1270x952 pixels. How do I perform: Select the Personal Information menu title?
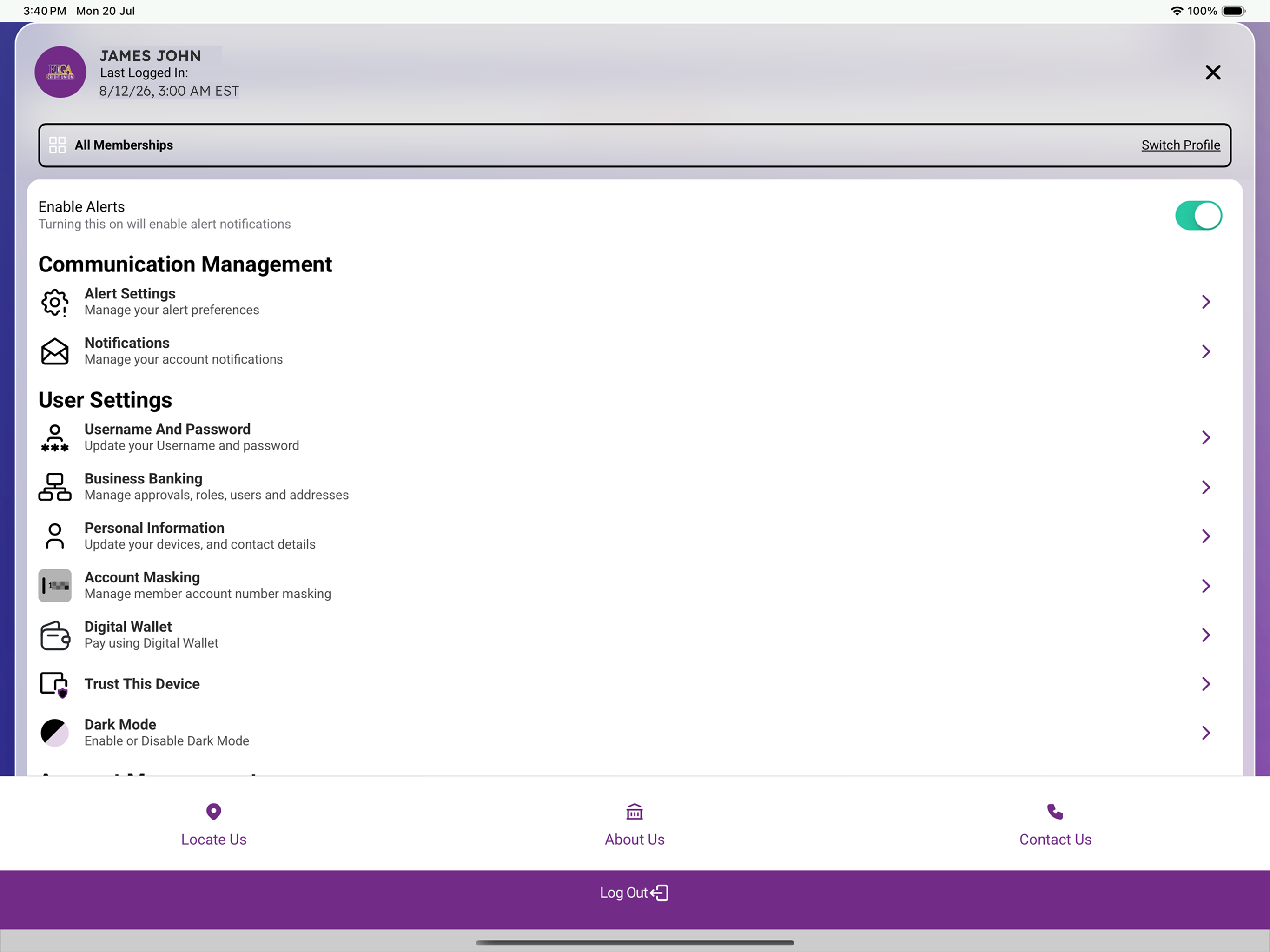coord(154,528)
